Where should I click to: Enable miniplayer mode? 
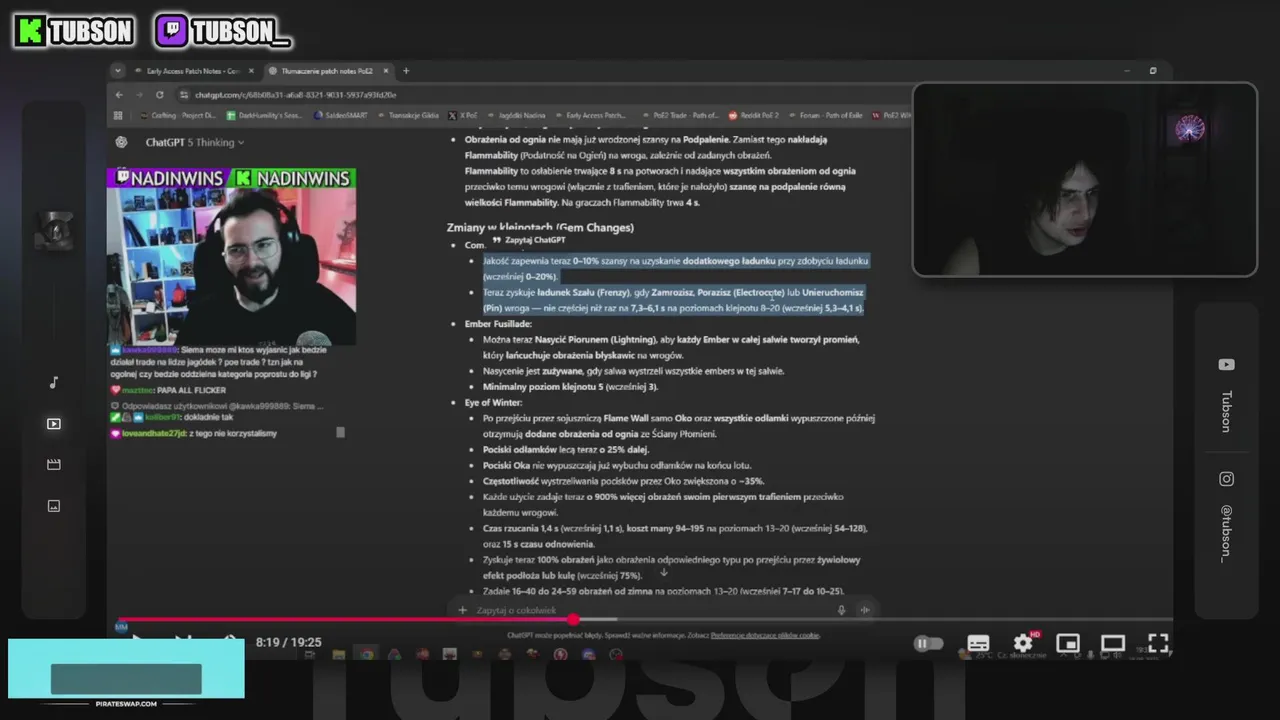[1068, 643]
